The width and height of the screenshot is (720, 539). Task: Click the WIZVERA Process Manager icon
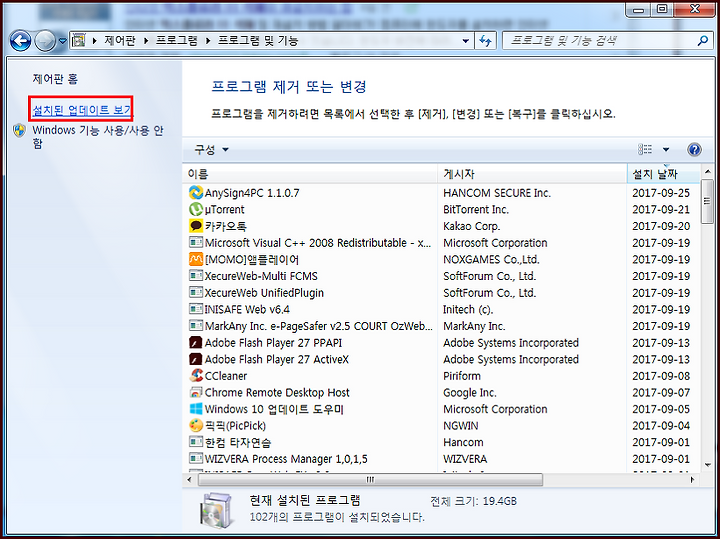coord(196,459)
